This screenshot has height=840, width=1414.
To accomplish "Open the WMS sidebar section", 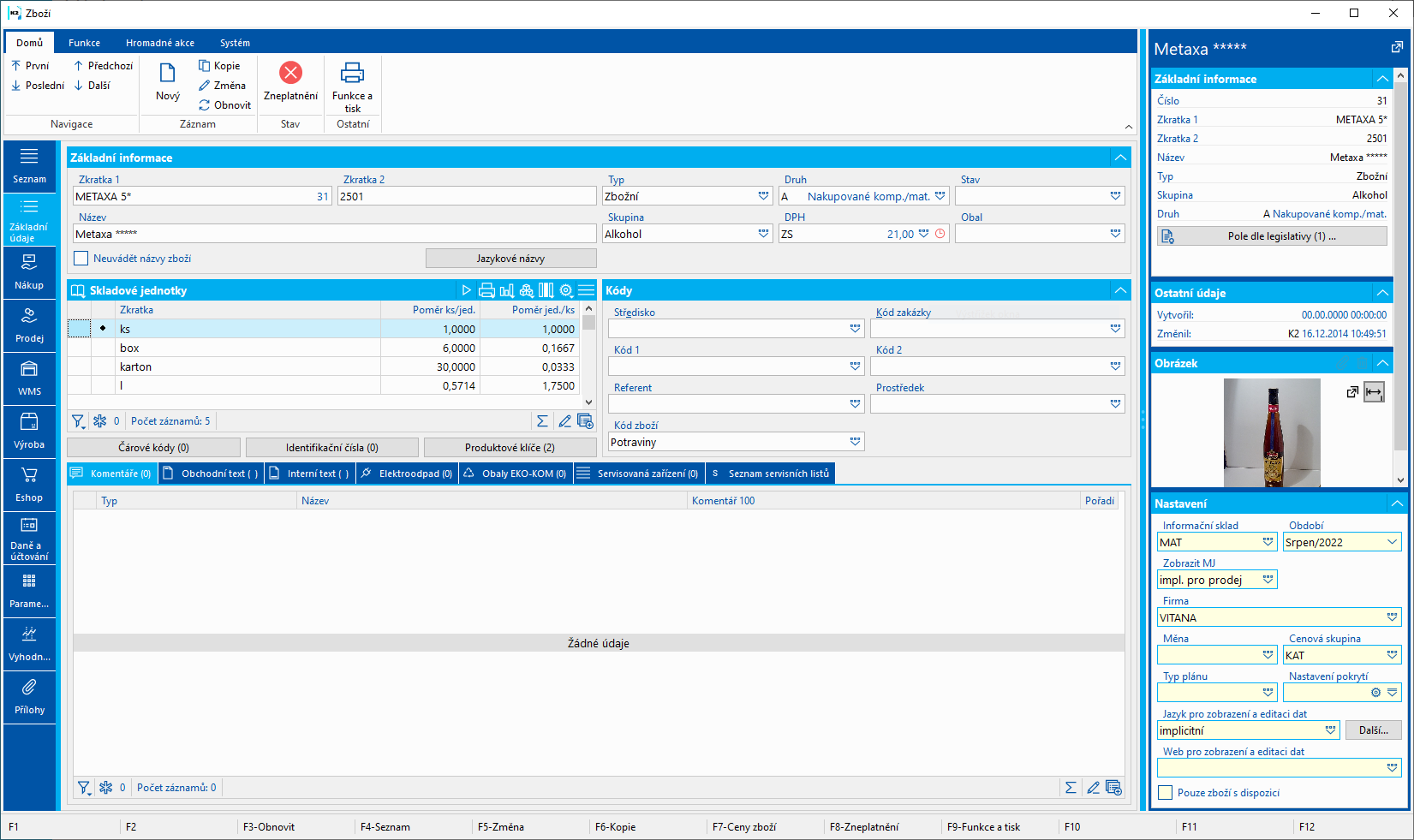I will click(29, 378).
